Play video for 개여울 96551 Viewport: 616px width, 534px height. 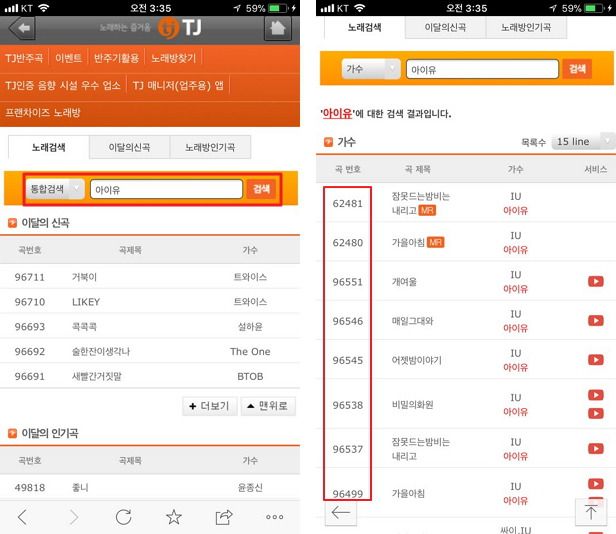click(x=596, y=281)
